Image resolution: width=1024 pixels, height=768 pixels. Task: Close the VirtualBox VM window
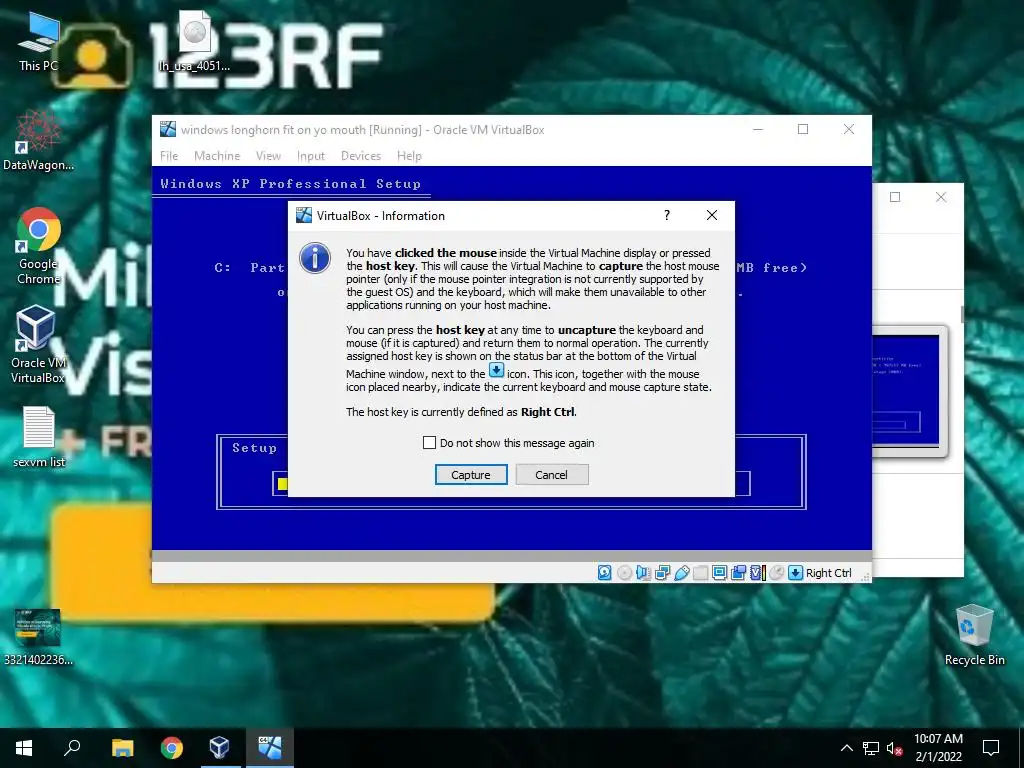tap(848, 129)
